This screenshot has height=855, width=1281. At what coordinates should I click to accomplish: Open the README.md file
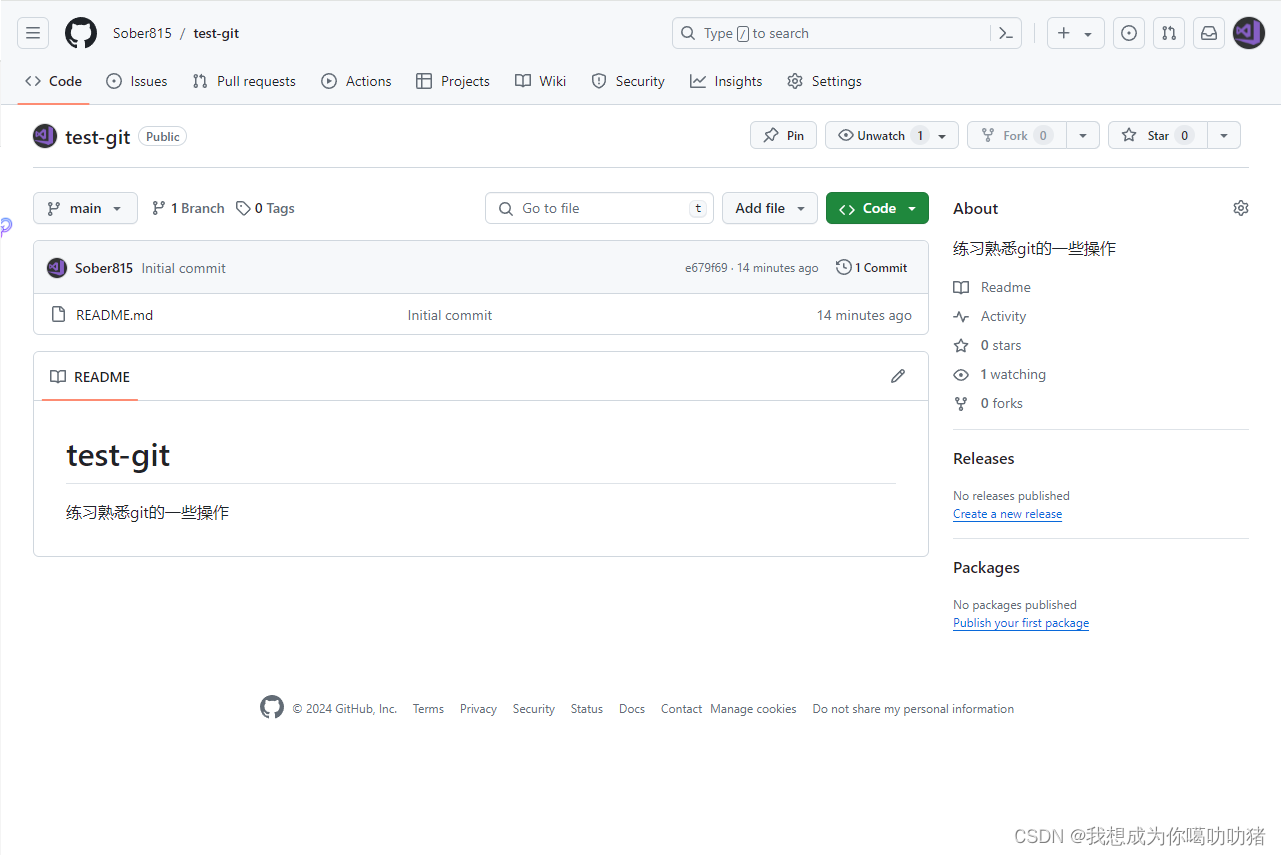pos(115,315)
